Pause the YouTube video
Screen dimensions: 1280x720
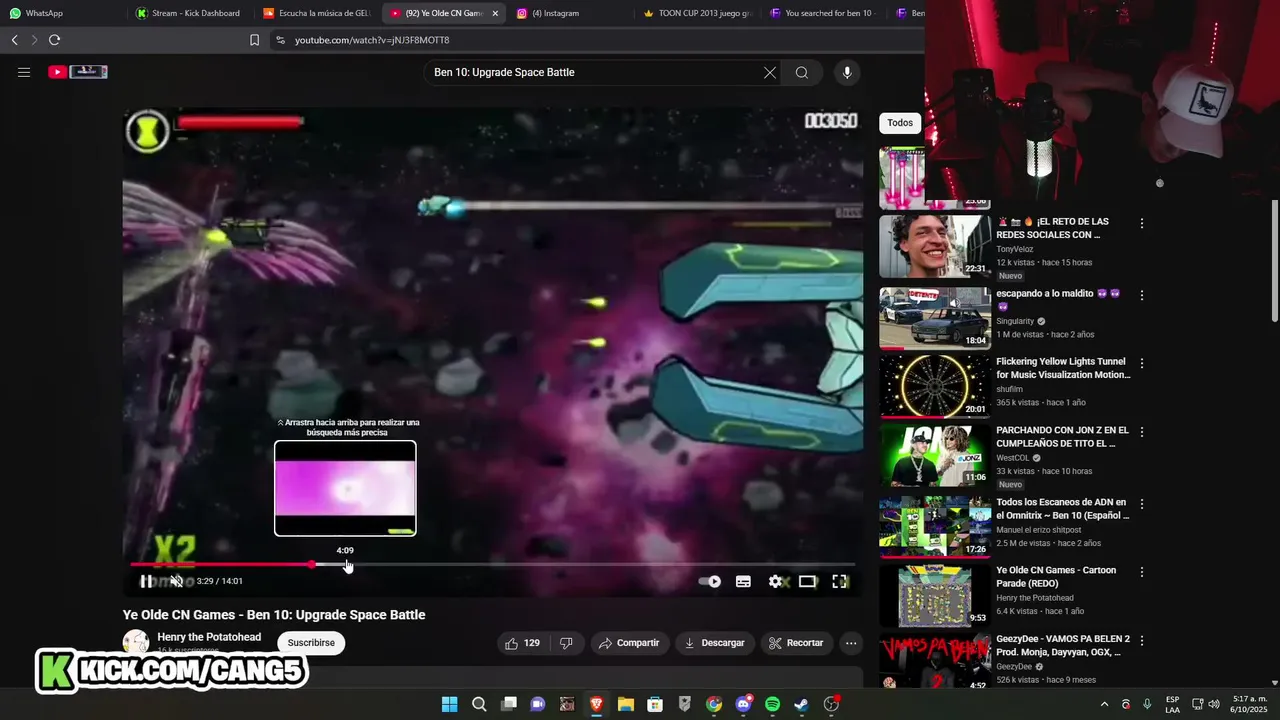pyautogui.click(x=146, y=581)
